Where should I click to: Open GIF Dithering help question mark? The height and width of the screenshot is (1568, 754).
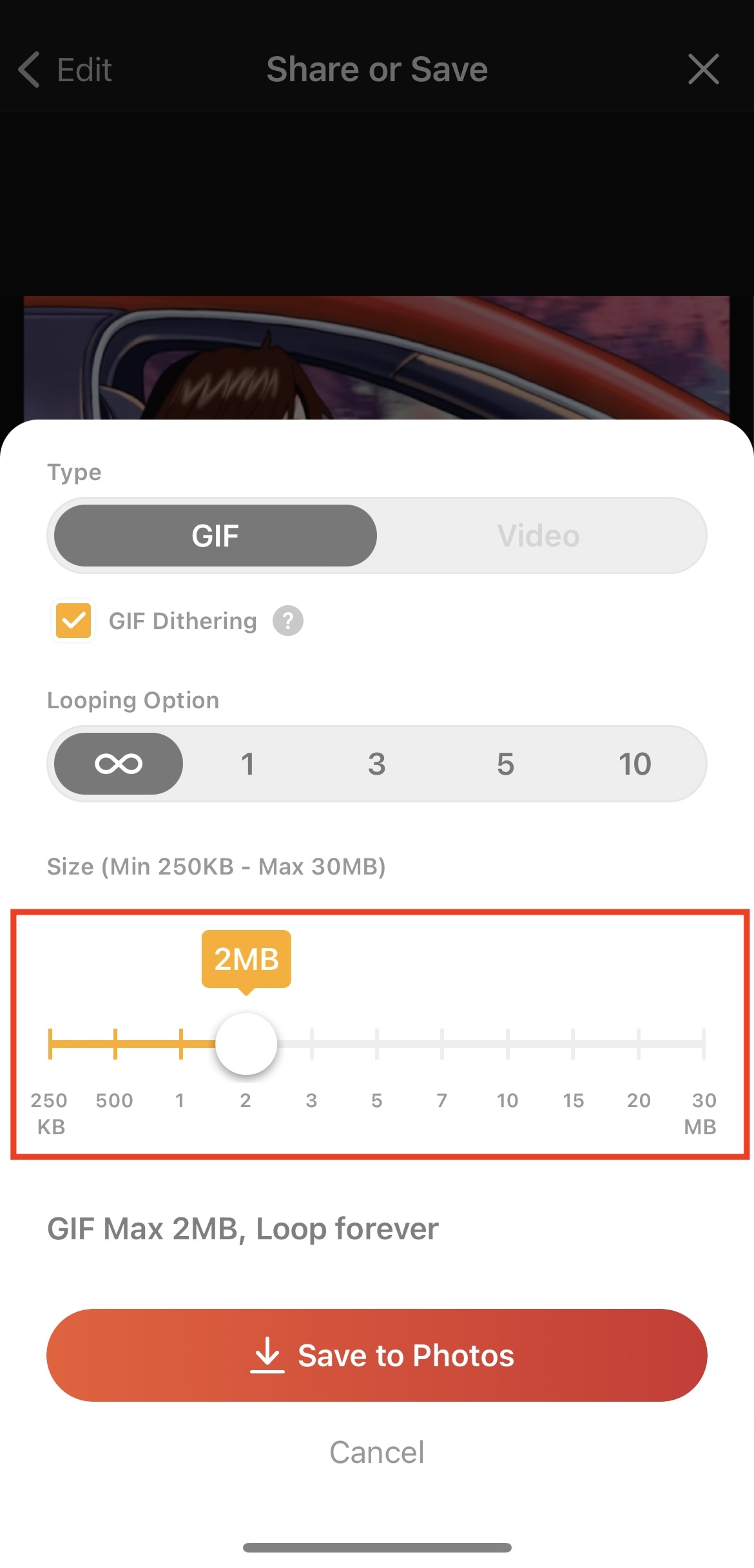click(x=287, y=621)
